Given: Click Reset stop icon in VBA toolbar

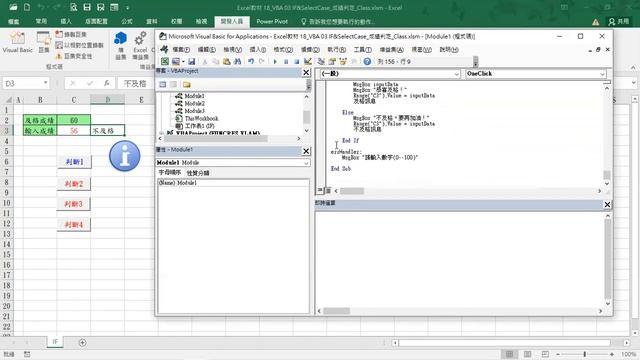Looking at the screenshot, I should point(297,62).
